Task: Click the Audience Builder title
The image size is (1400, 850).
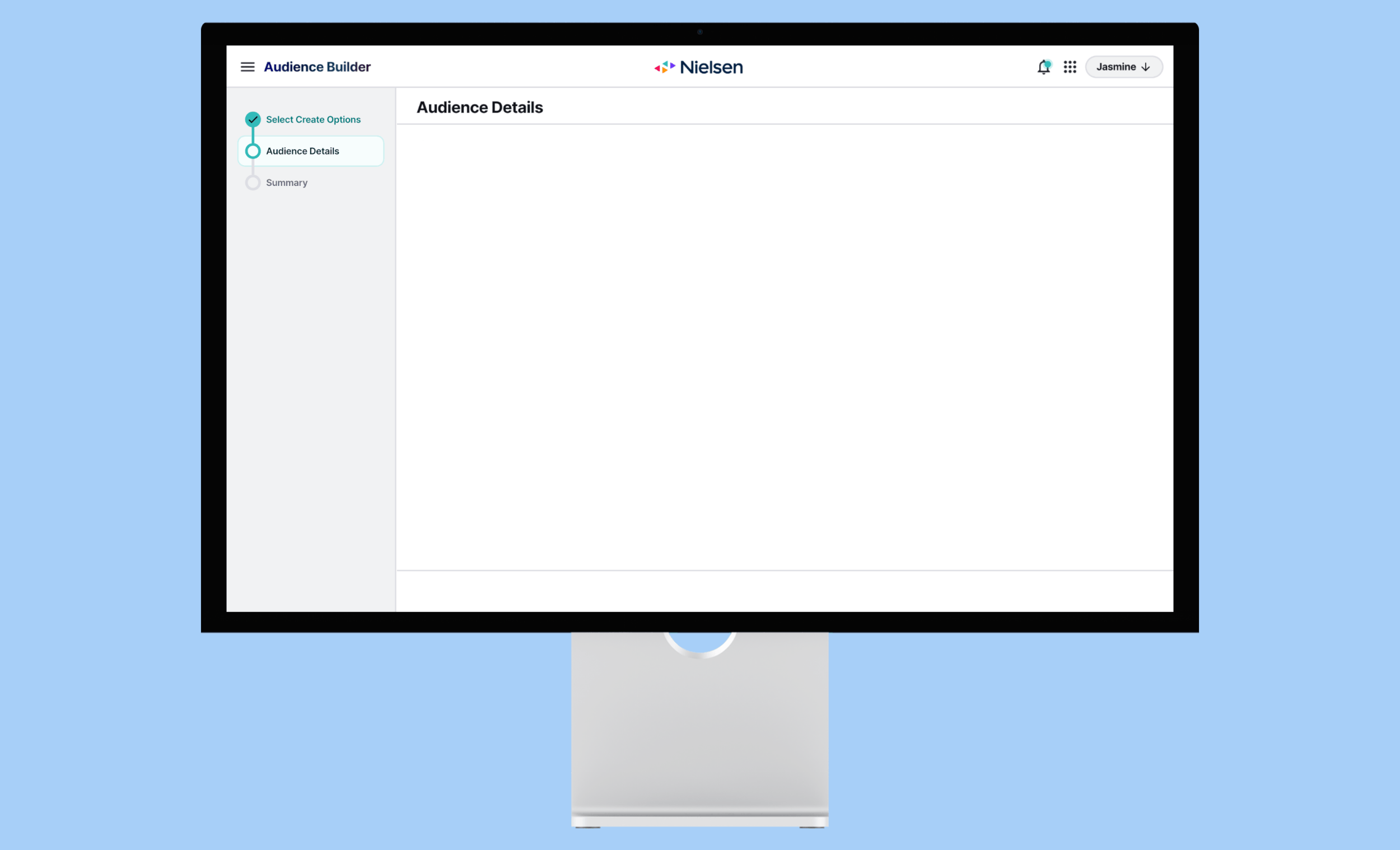Action: pyautogui.click(x=317, y=67)
